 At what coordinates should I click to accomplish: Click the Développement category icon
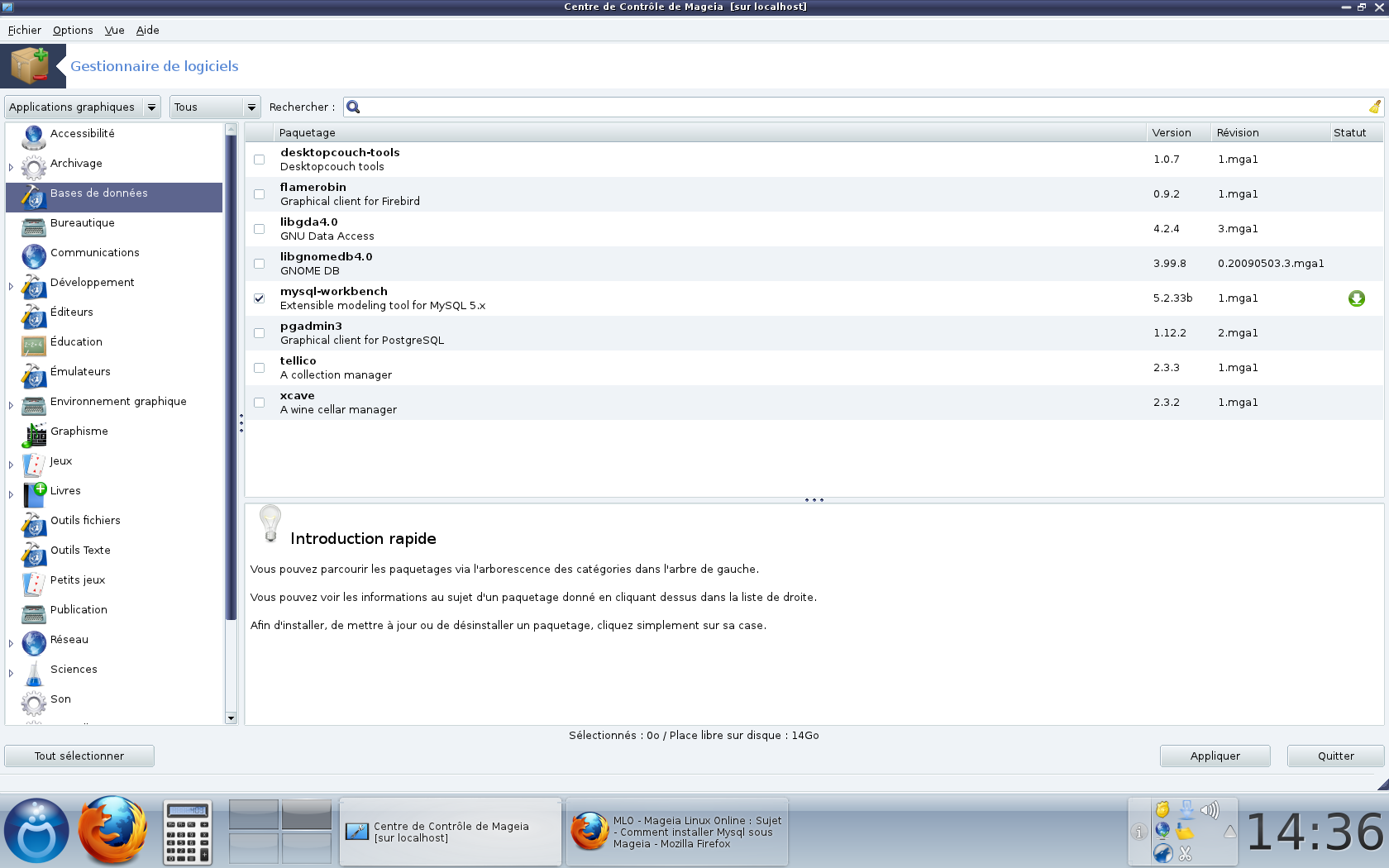pos(34,286)
